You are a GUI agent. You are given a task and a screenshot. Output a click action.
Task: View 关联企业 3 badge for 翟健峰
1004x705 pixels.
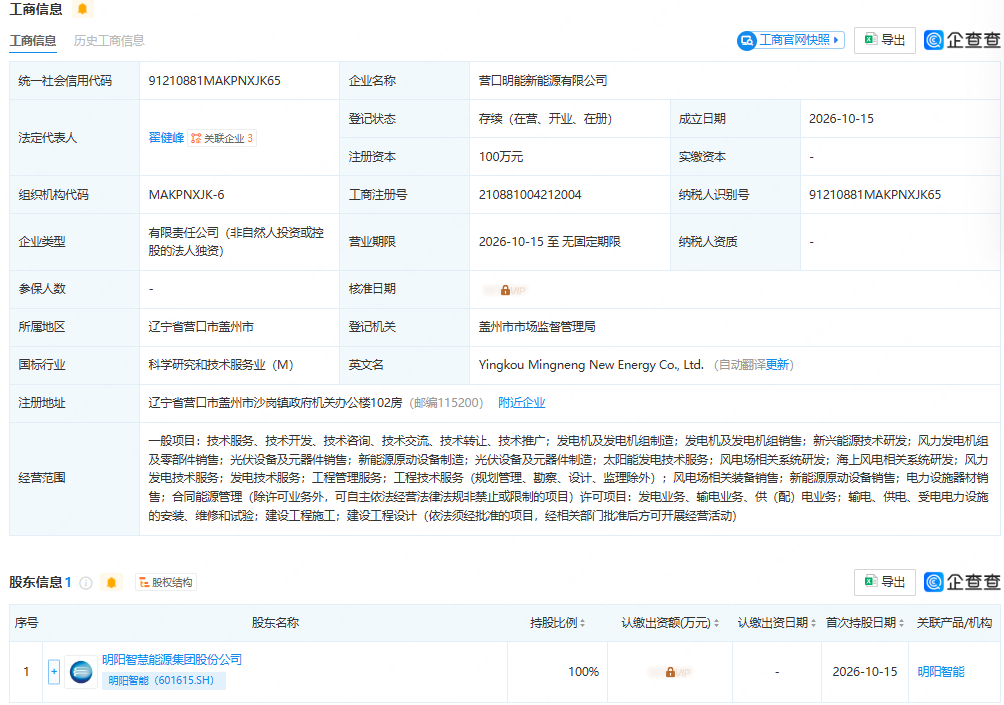coord(222,138)
